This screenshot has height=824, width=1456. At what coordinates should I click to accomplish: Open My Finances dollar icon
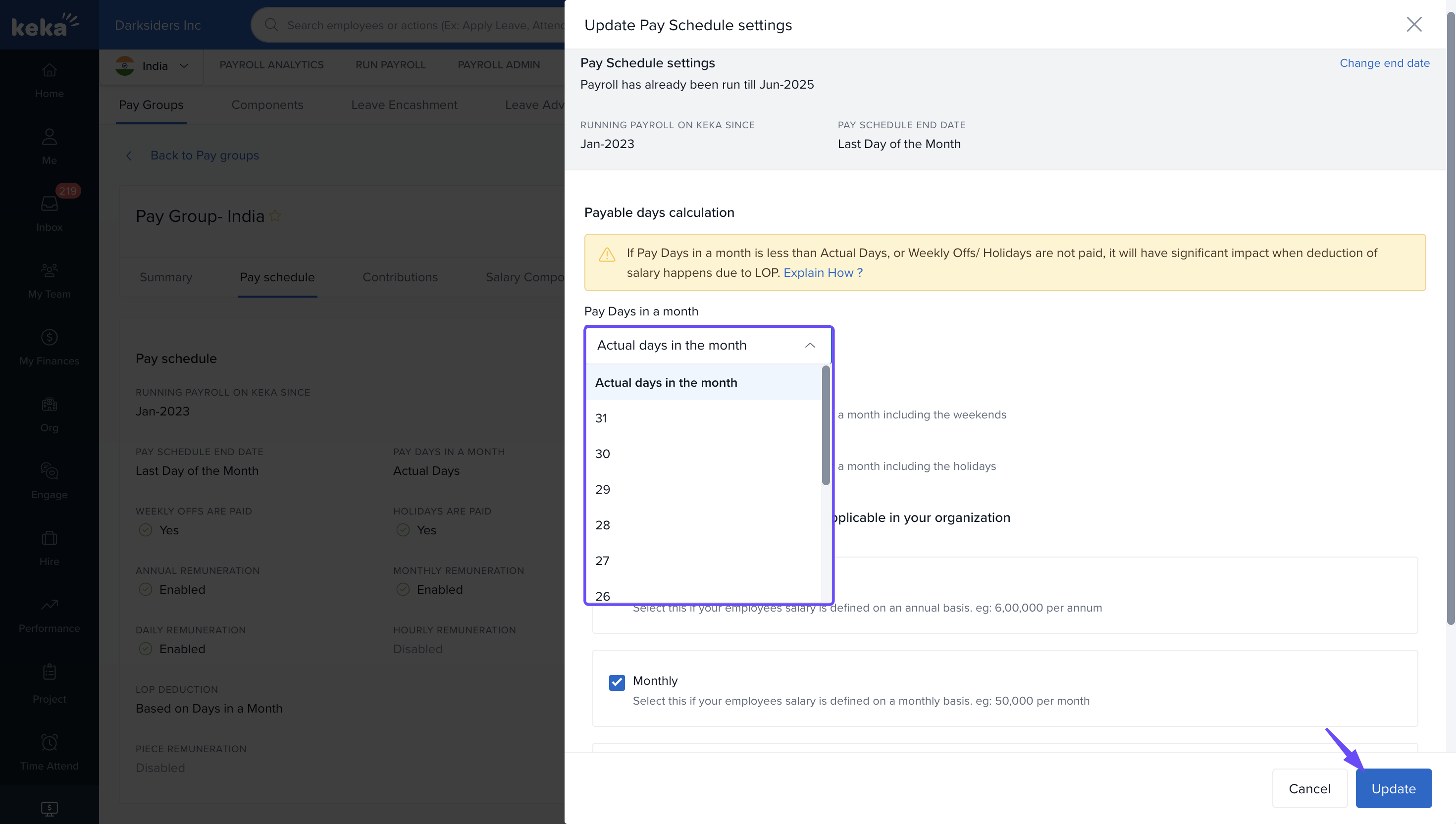pyautogui.click(x=49, y=337)
